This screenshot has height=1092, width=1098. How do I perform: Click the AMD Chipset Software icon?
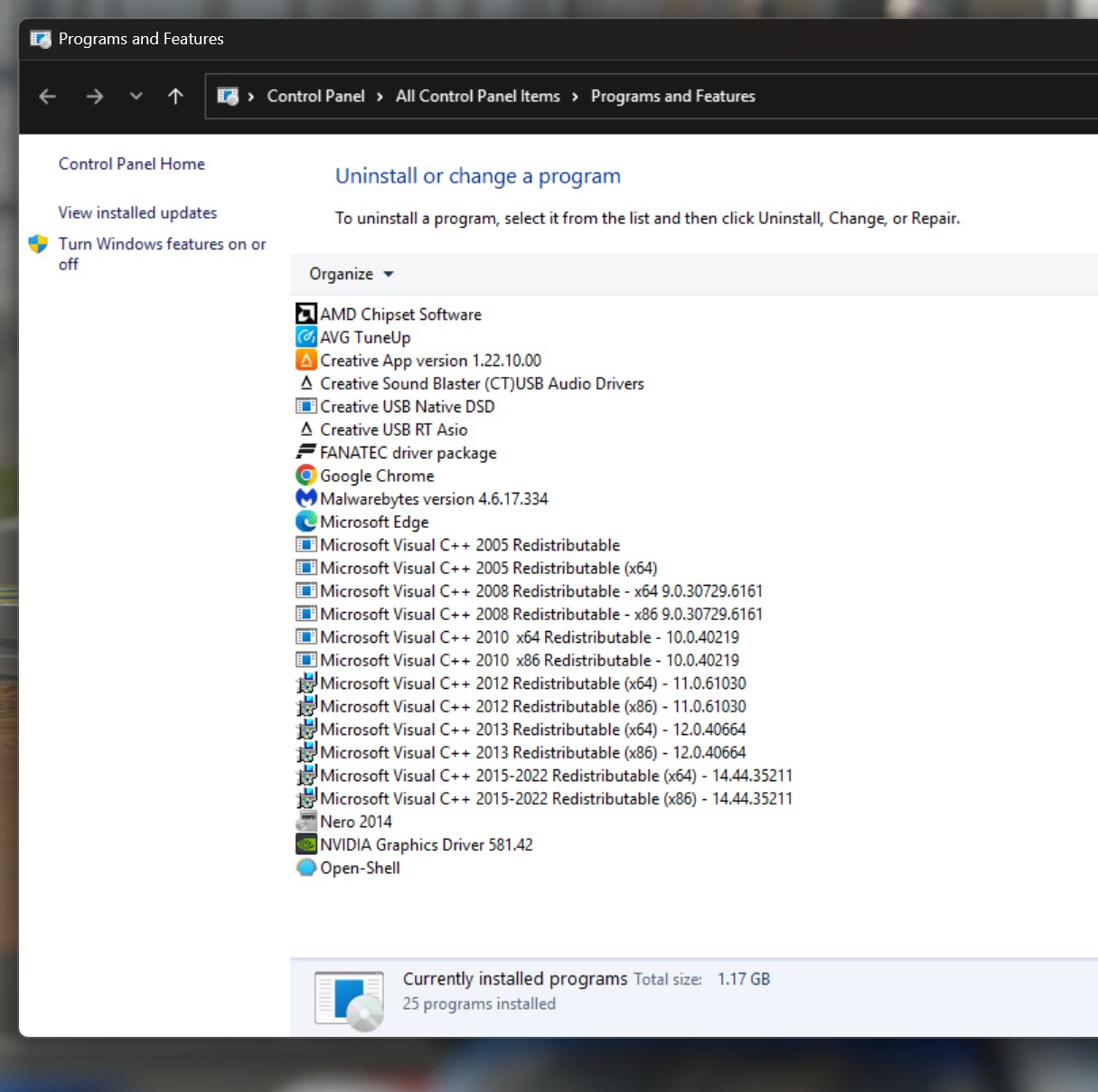click(x=306, y=314)
